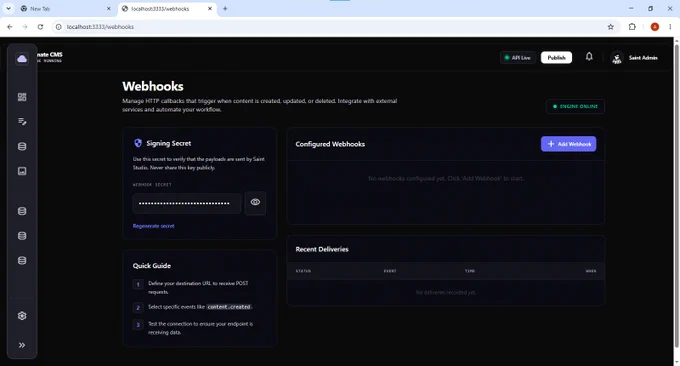Open the media image icon in sidebar

click(x=22, y=171)
